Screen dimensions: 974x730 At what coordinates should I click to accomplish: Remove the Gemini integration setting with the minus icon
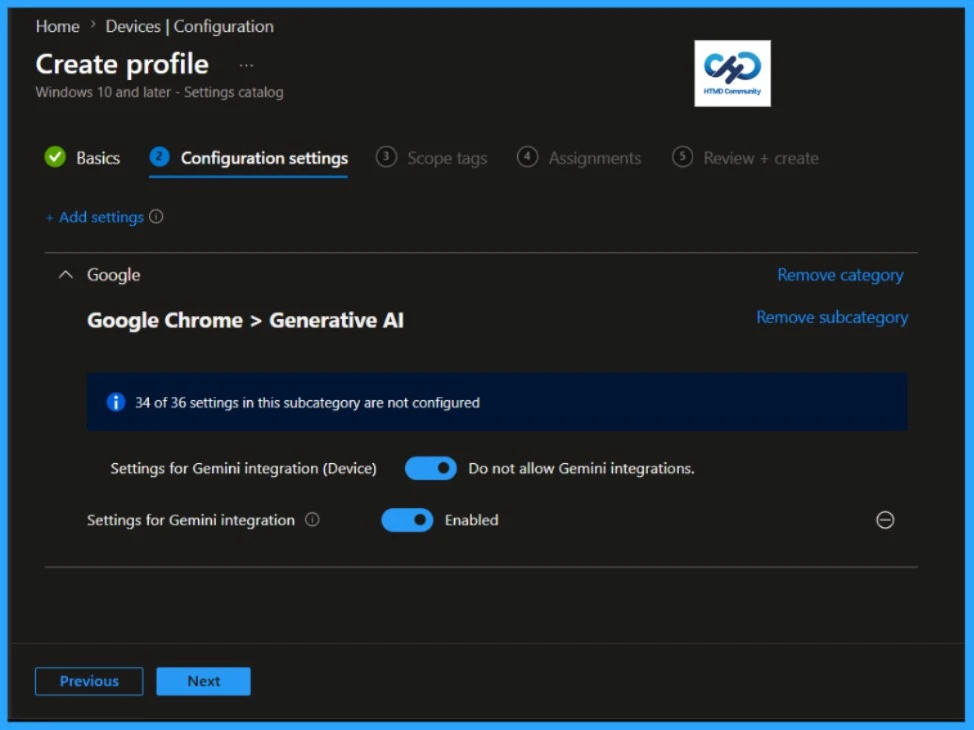coord(885,520)
